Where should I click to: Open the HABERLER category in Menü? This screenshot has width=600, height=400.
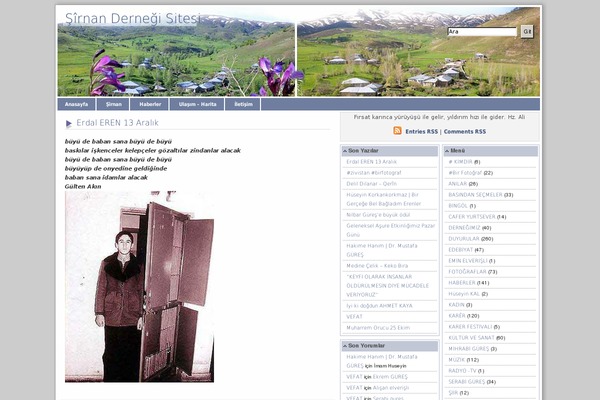(462, 283)
